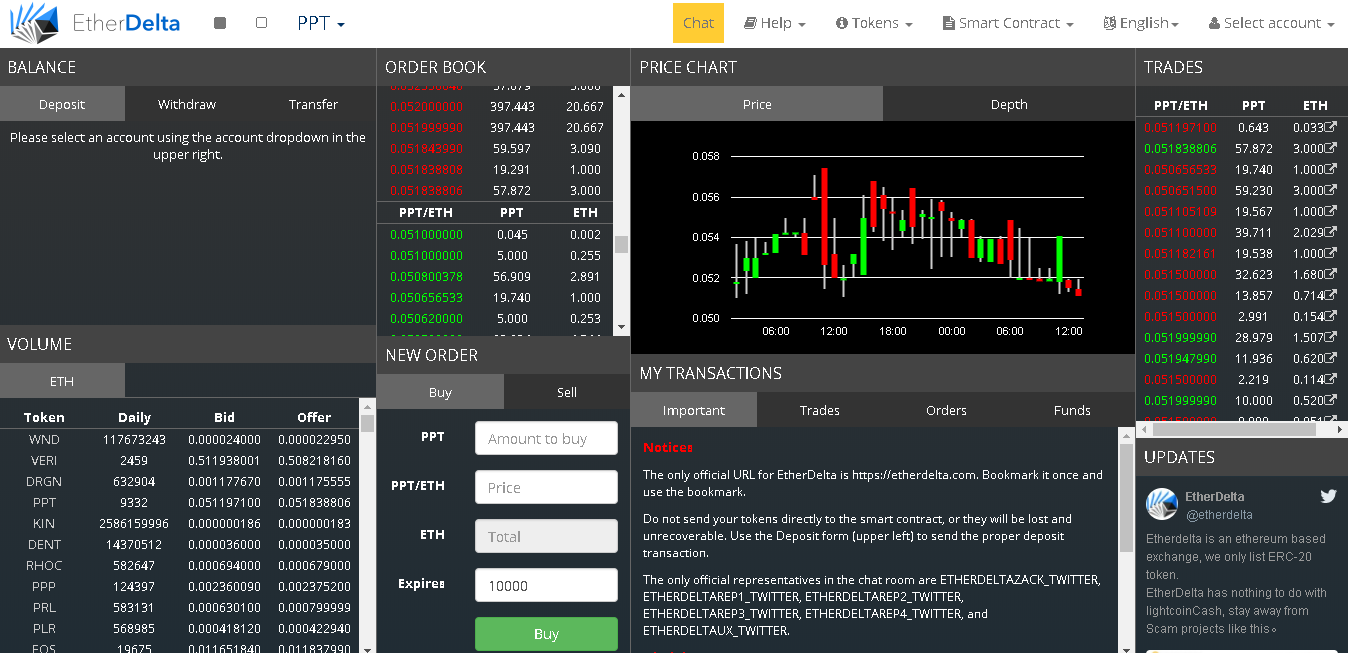Click the yellow Chat button
The image size is (1348, 653).
(698, 23)
